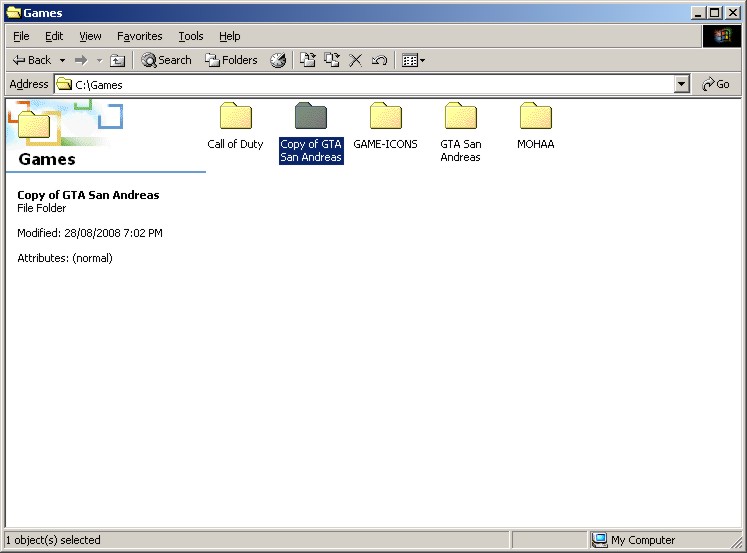Image resolution: width=747 pixels, height=553 pixels.
Task: Close the Games window
Action: (x=733, y=13)
